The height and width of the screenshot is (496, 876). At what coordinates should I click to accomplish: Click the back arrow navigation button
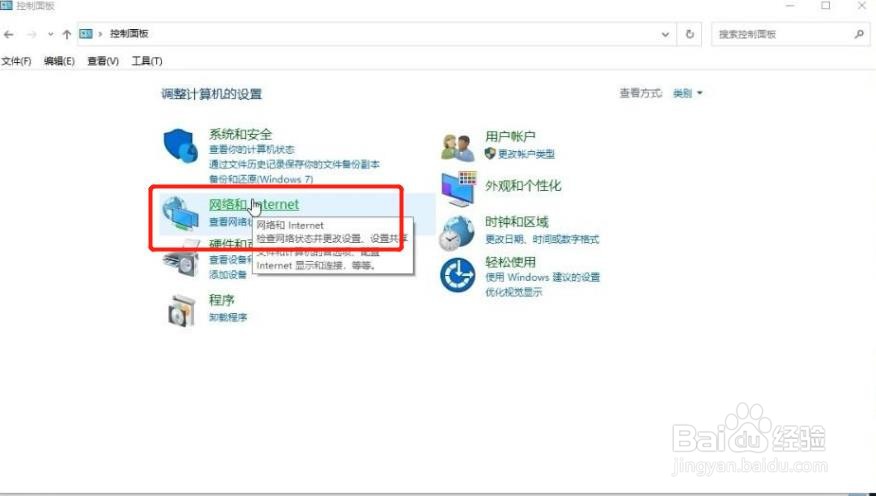8,35
